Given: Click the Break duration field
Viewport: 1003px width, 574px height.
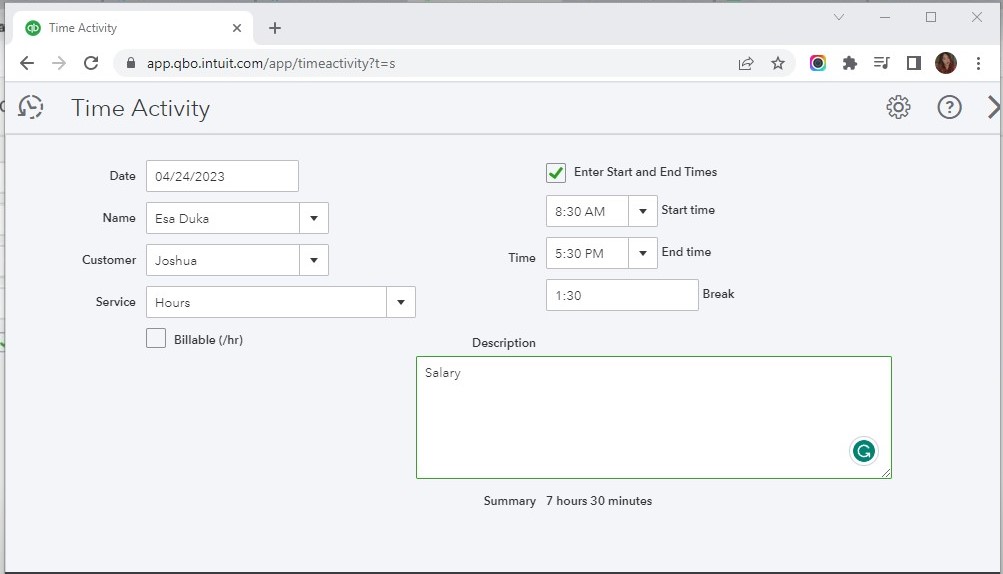Looking at the screenshot, I should (622, 295).
